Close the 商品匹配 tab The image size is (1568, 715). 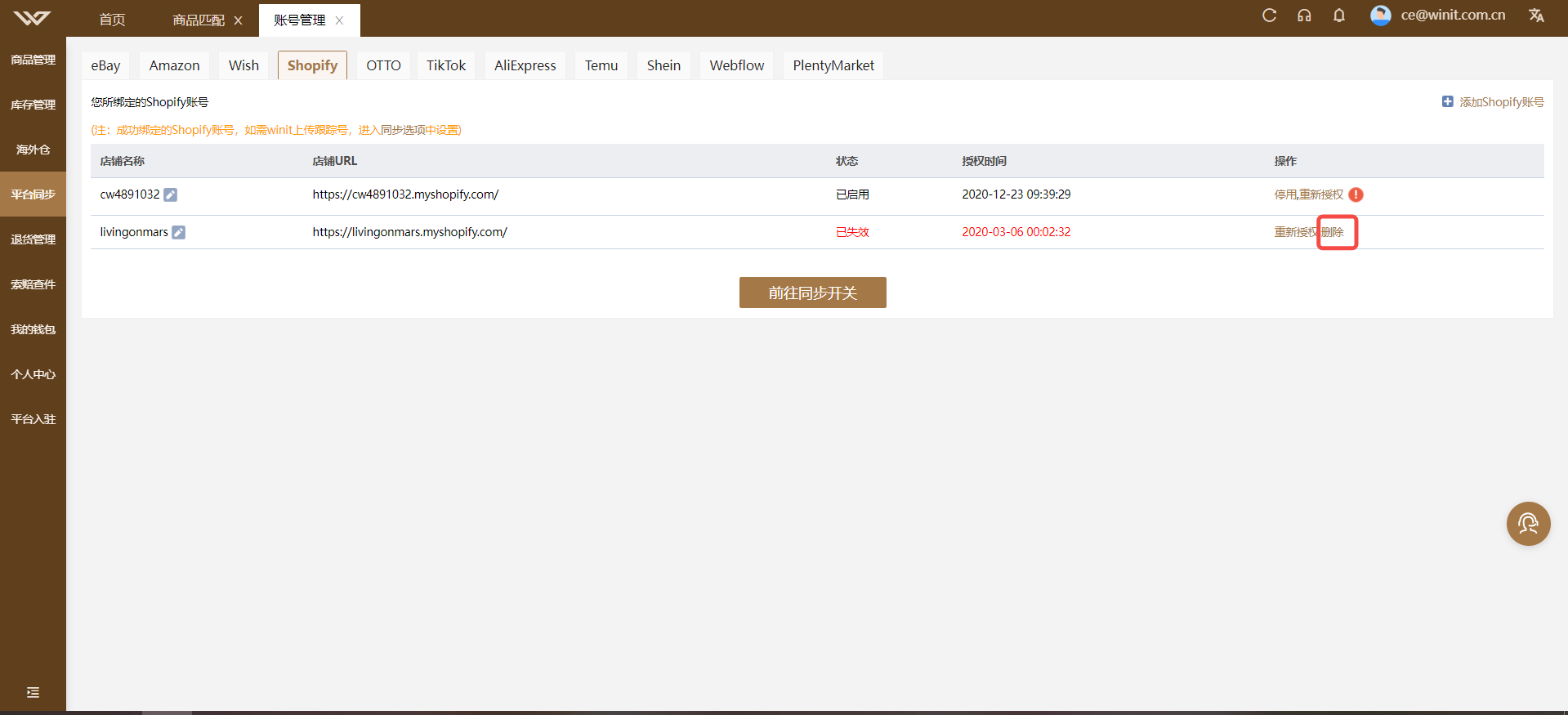tap(238, 20)
